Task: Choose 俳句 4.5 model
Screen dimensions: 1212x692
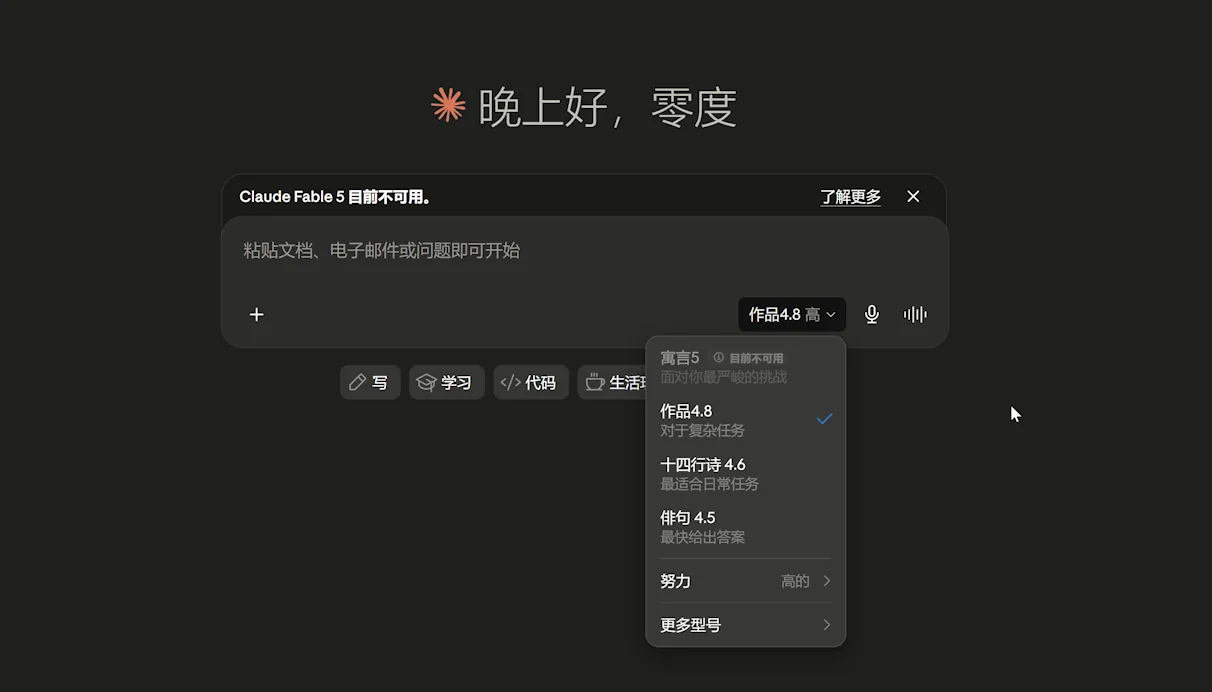Action: click(x=746, y=527)
